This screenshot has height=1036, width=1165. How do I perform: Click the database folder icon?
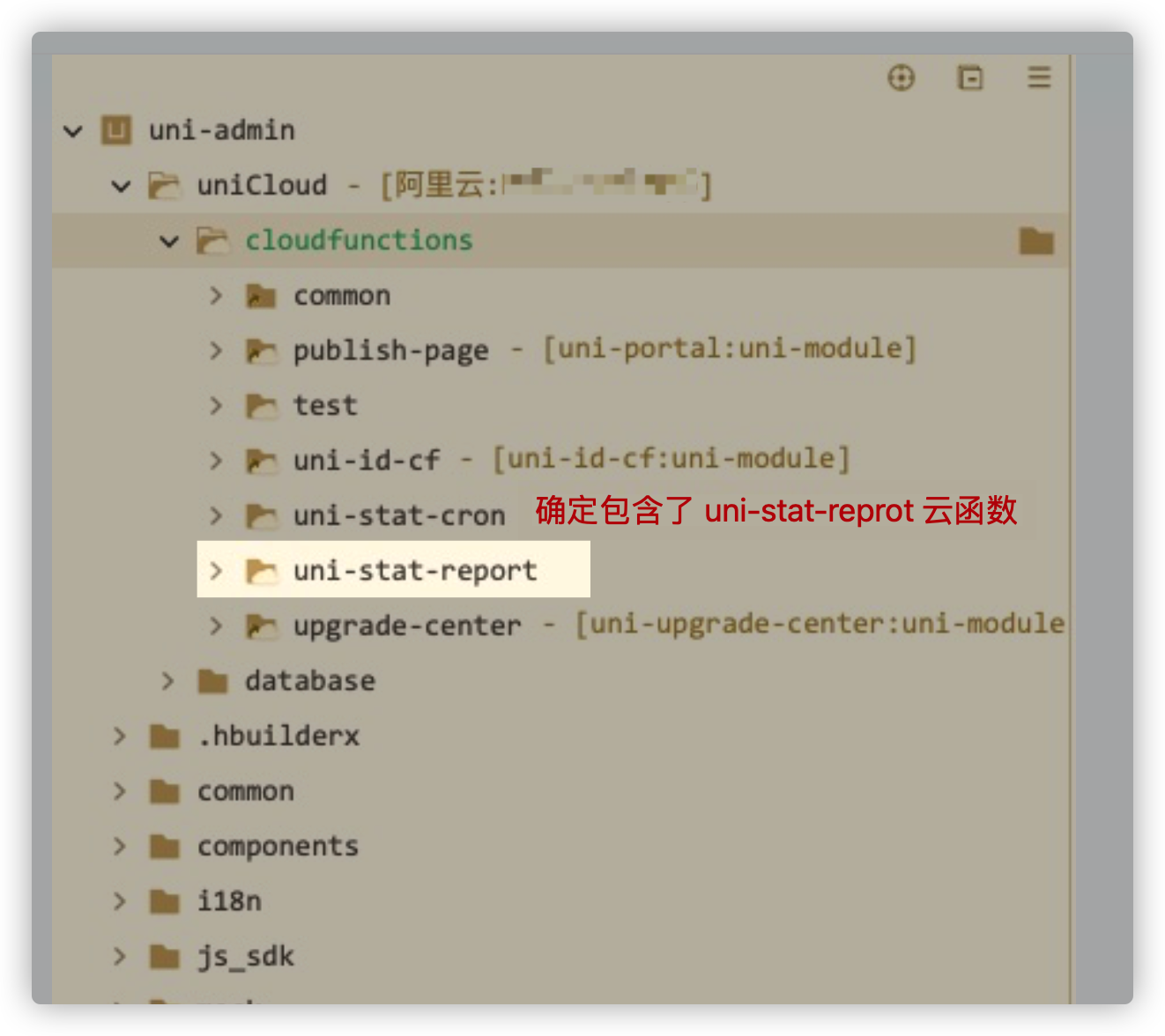coord(212,681)
